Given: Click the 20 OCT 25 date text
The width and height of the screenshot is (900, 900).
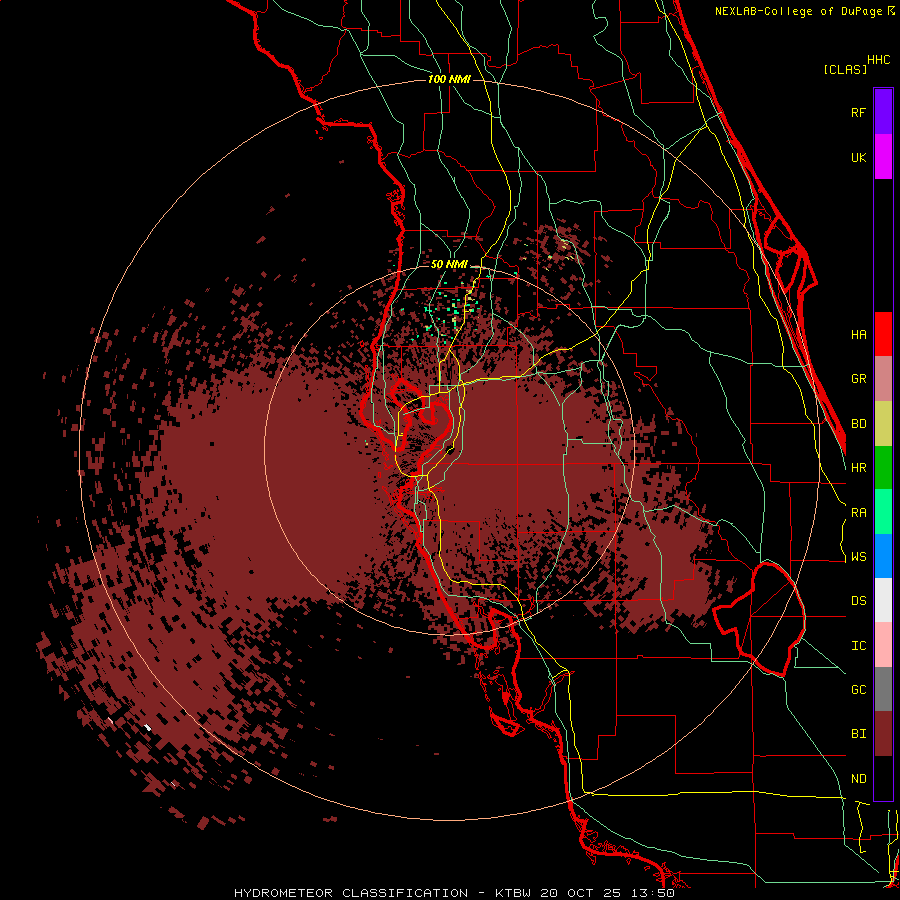Looking at the screenshot, I should [x=582, y=893].
